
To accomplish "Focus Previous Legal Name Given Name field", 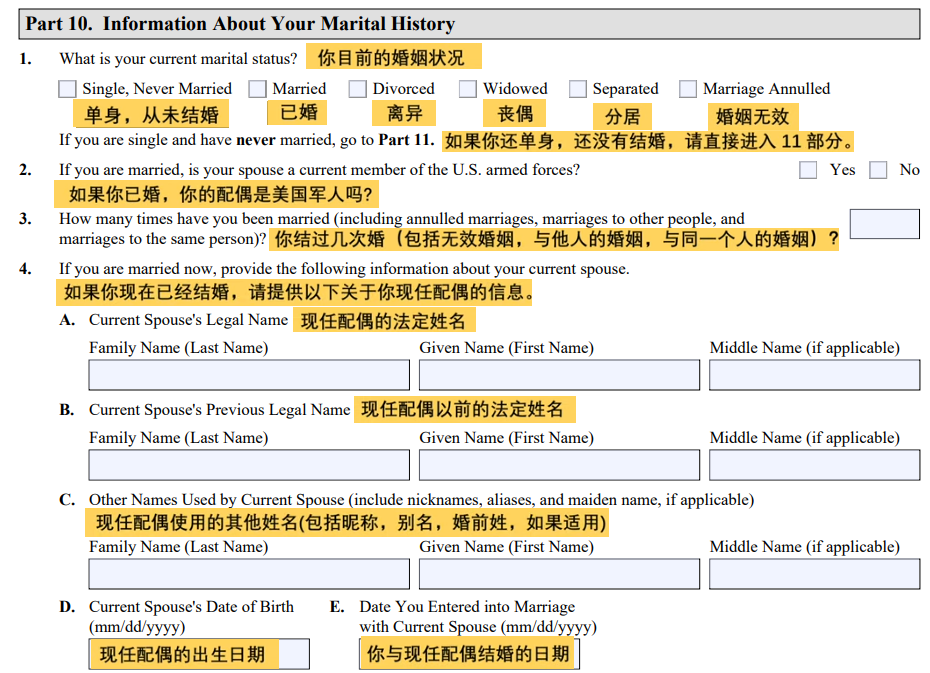I will [559, 465].
